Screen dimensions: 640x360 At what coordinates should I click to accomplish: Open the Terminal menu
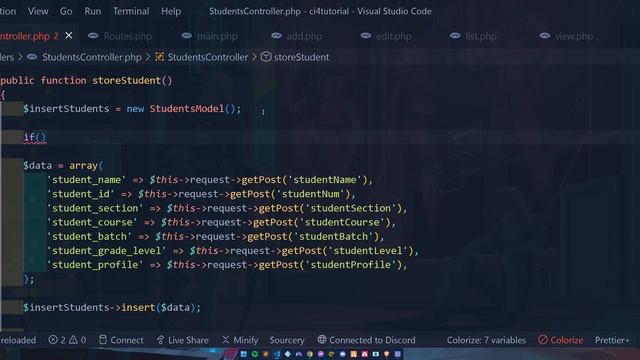click(x=131, y=11)
